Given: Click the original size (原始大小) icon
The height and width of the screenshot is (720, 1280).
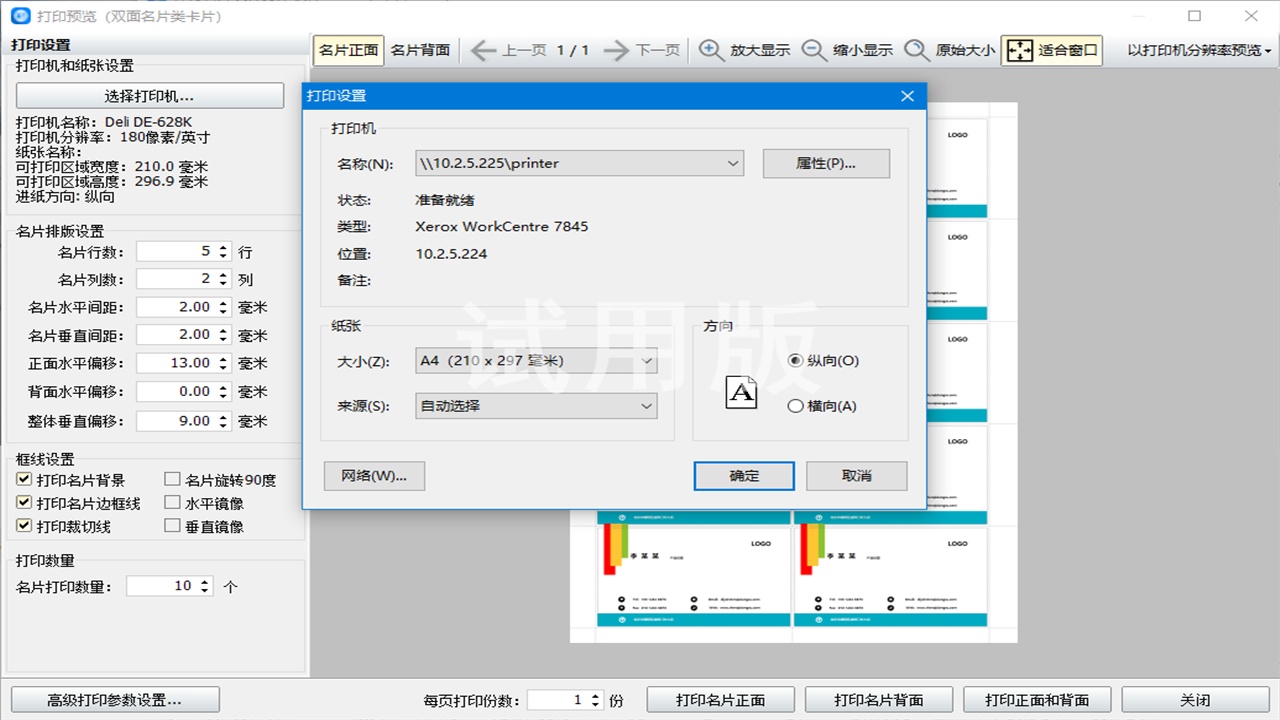Looking at the screenshot, I should pyautogui.click(x=916, y=50).
